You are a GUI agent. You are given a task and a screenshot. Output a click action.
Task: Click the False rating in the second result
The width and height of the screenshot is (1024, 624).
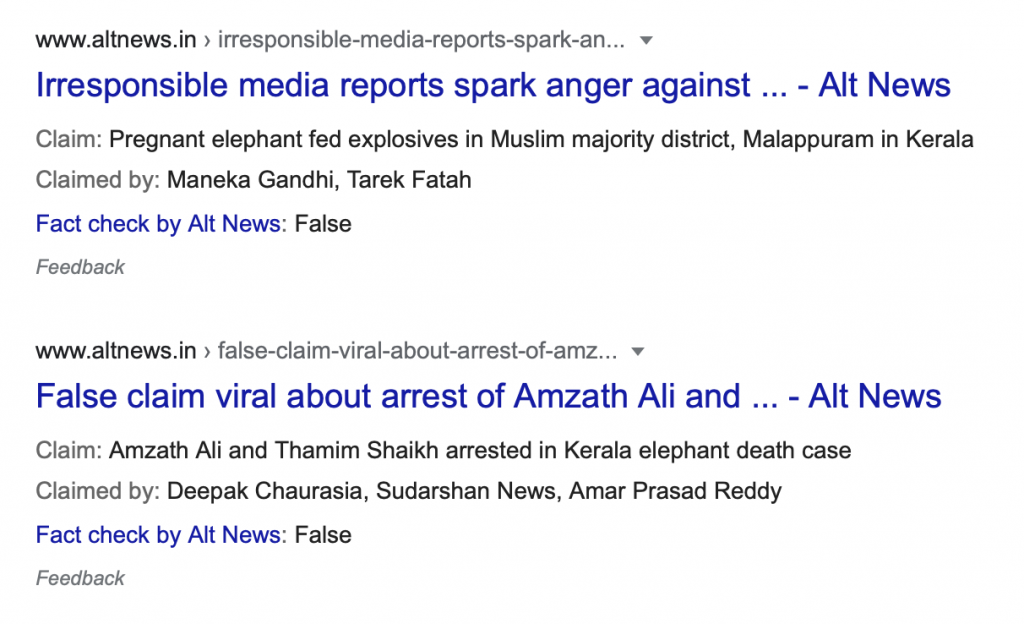[323, 535]
